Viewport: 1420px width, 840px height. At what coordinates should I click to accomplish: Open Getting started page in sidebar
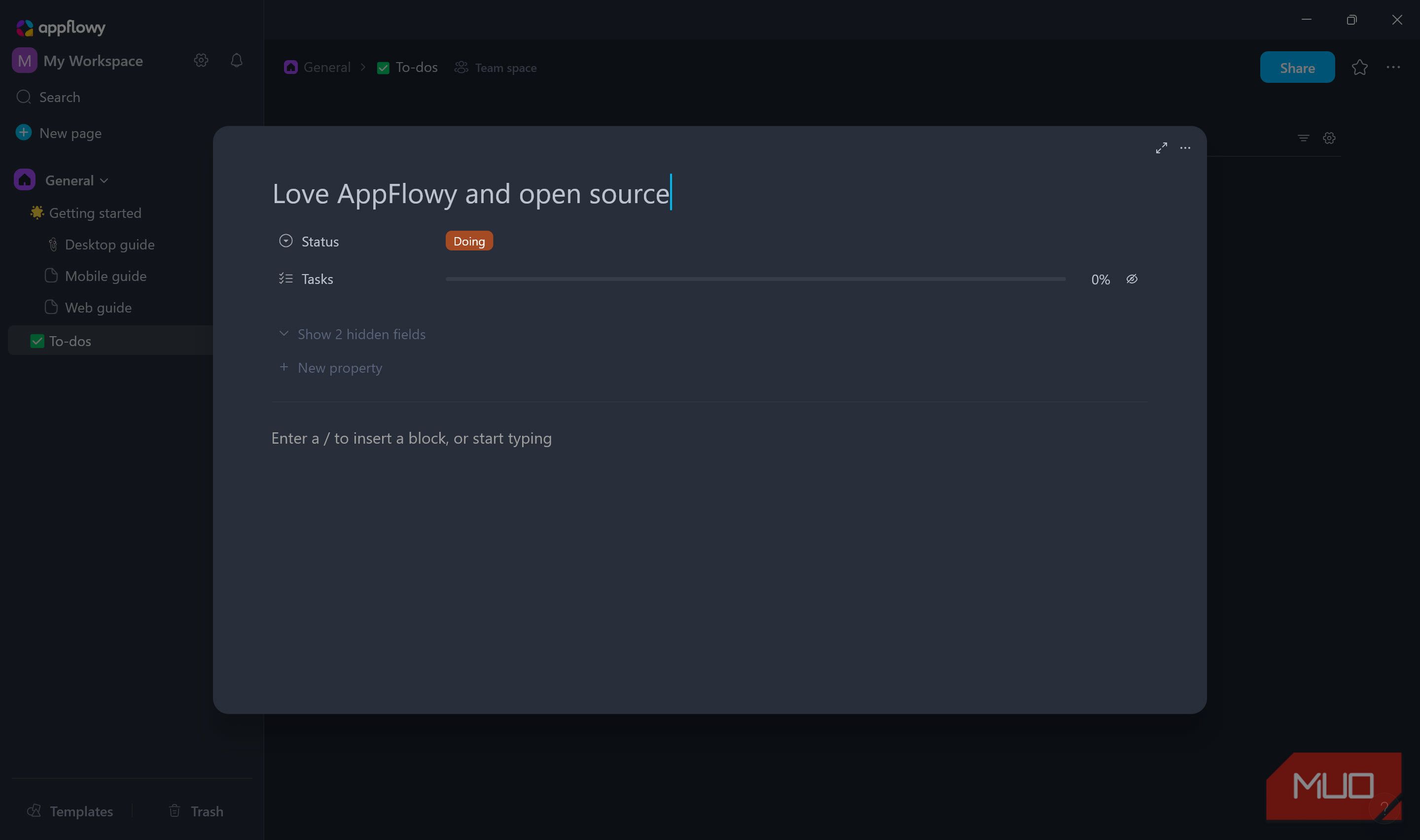(95, 213)
